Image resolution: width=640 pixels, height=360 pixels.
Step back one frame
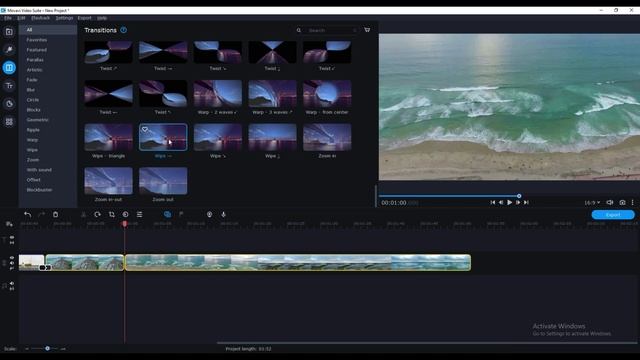(501, 202)
